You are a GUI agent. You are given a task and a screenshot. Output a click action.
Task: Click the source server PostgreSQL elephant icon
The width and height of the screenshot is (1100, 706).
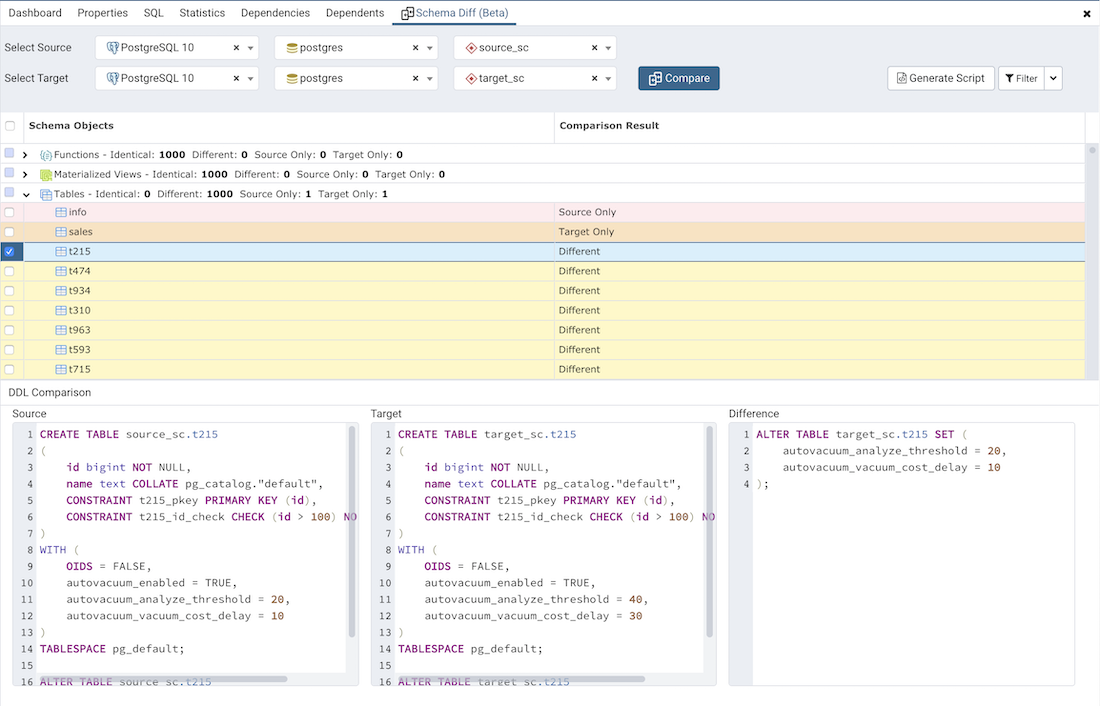[112, 48]
